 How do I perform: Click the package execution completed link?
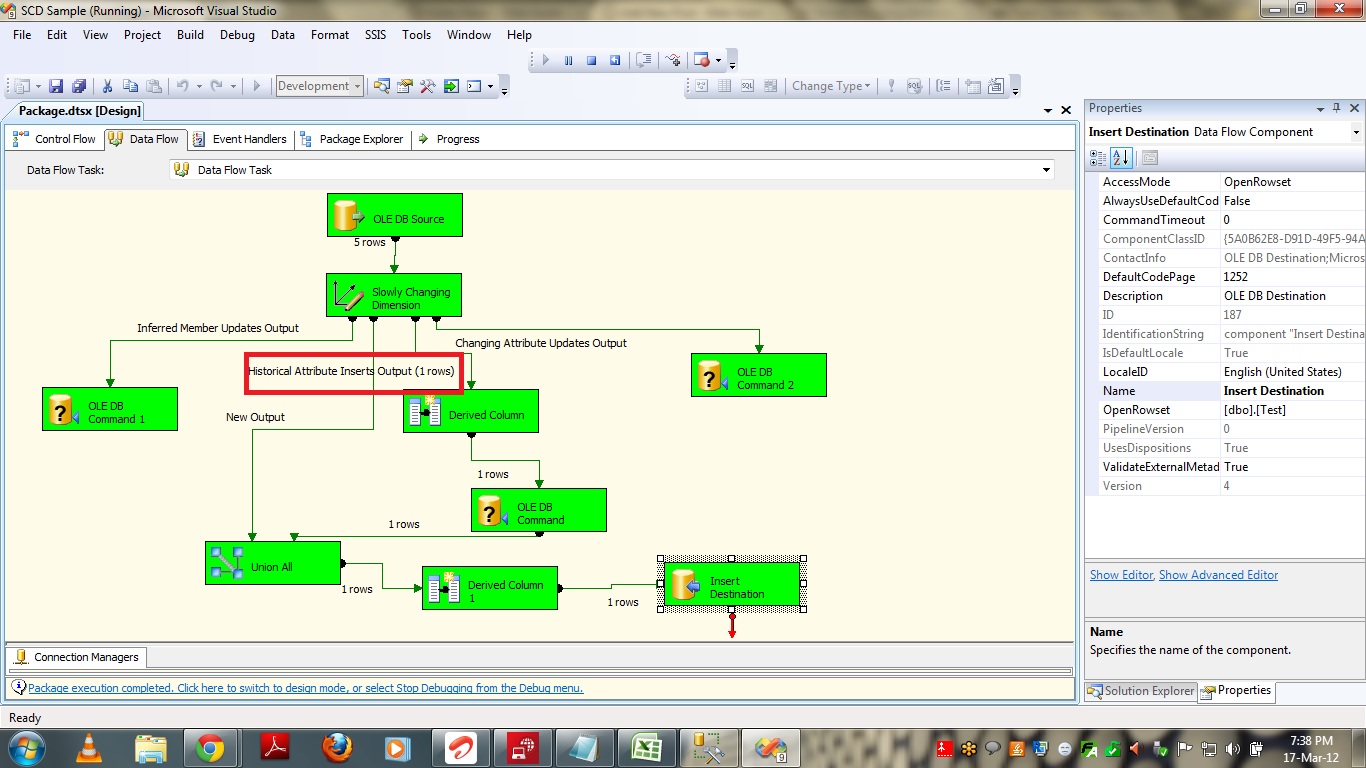click(305, 688)
